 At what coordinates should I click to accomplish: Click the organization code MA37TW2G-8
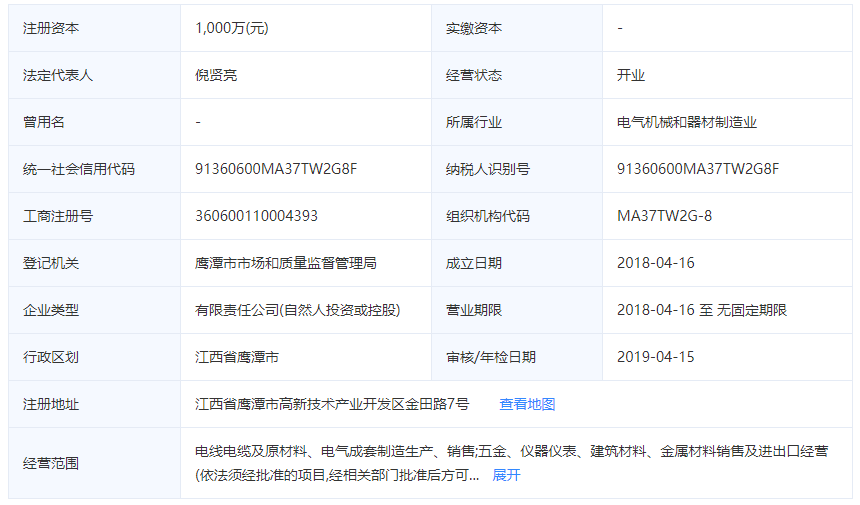(666, 216)
